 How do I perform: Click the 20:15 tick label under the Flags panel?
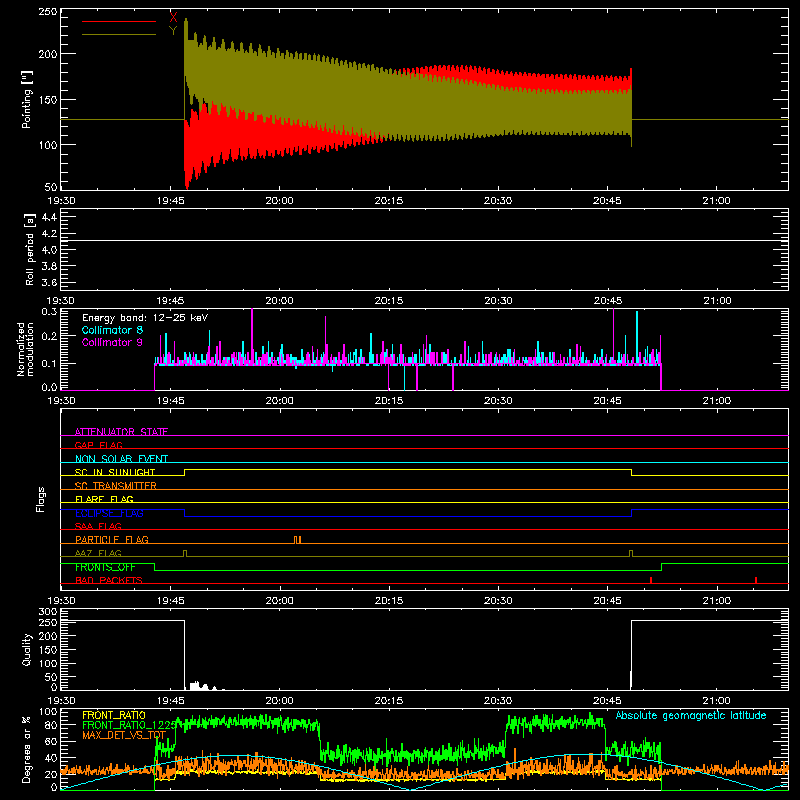[x=389, y=601]
